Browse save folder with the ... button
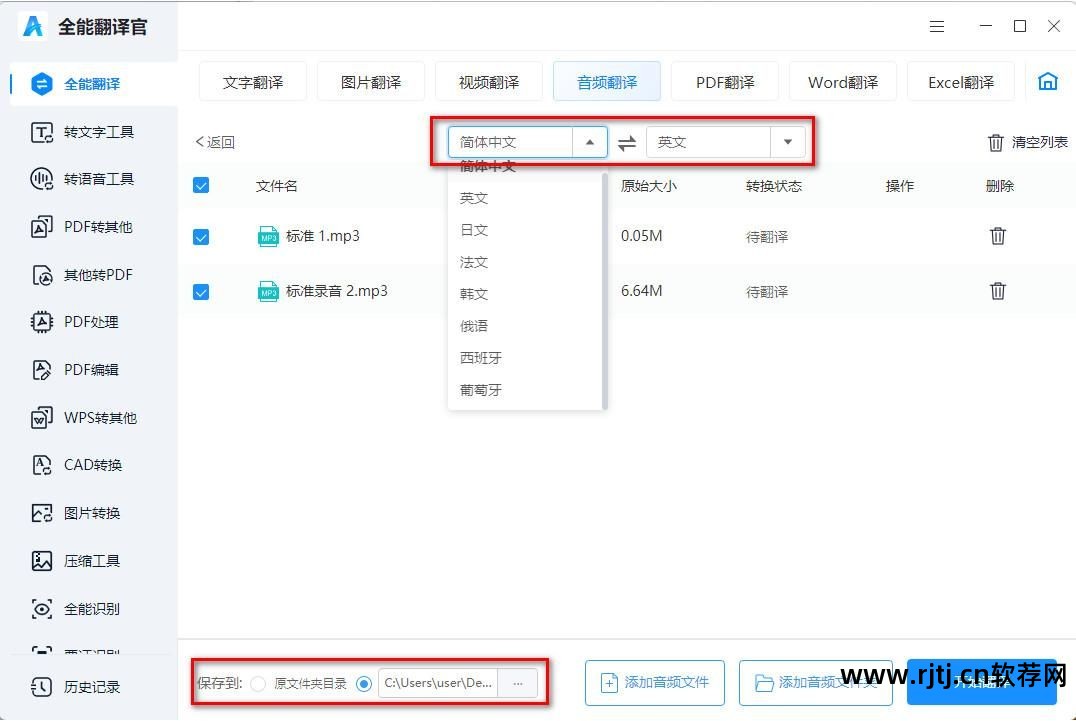The width and height of the screenshot is (1076, 721). tap(518, 684)
